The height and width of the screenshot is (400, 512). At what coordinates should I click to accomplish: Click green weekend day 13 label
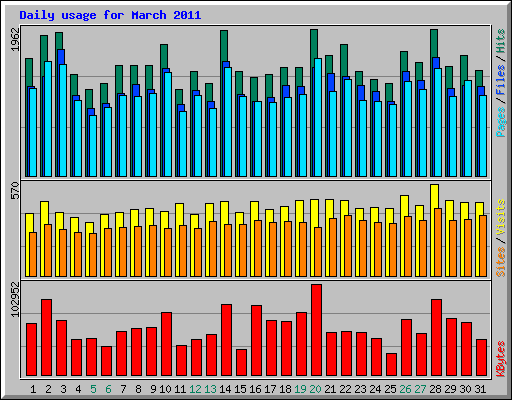210,389
